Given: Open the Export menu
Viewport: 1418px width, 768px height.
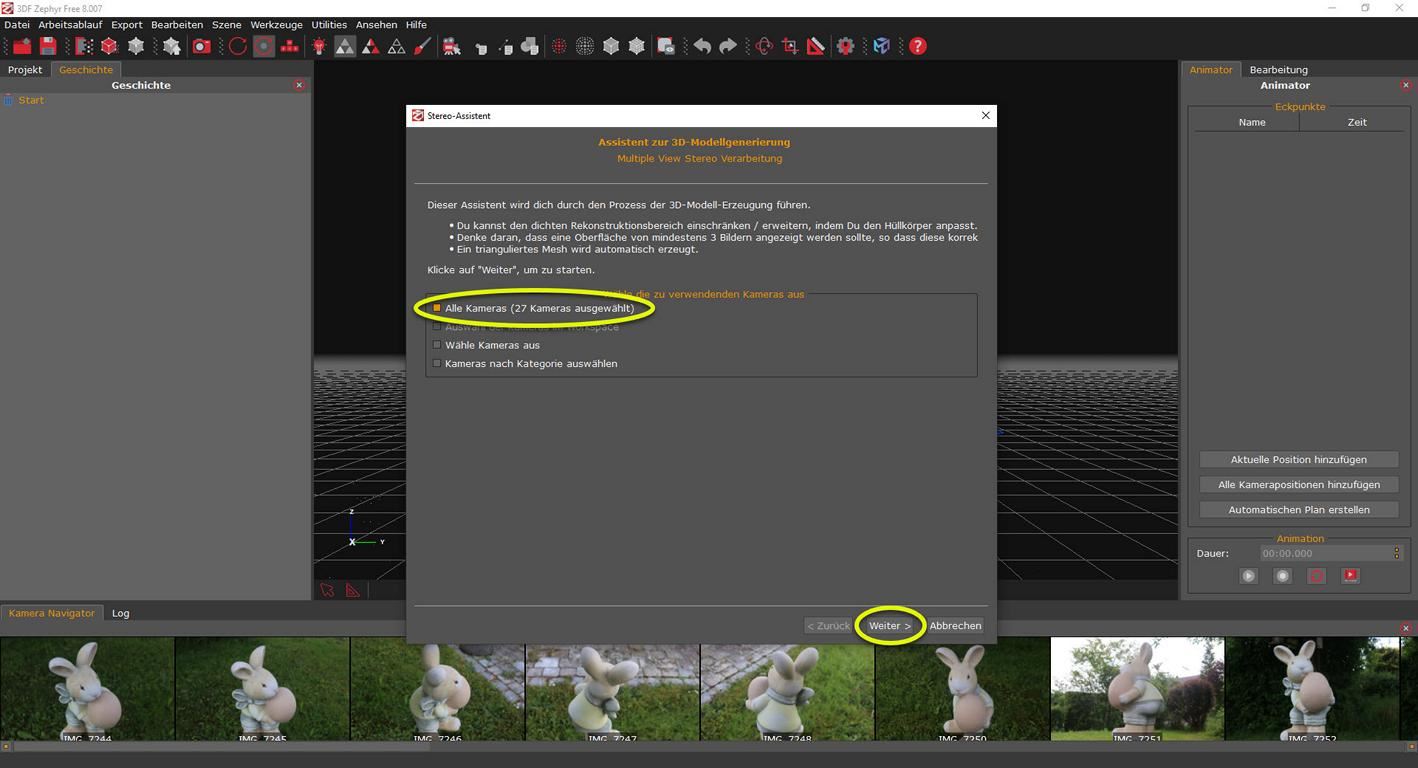Looking at the screenshot, I should click(x=126, y=25).
